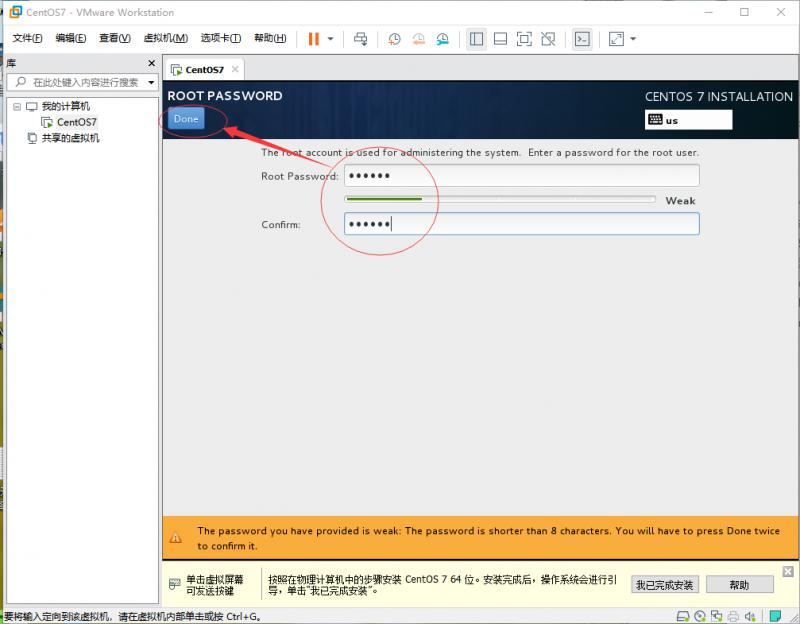Click the Root Password input field
Viewport: 800px width, 624px height.
[x=521, y=176]
